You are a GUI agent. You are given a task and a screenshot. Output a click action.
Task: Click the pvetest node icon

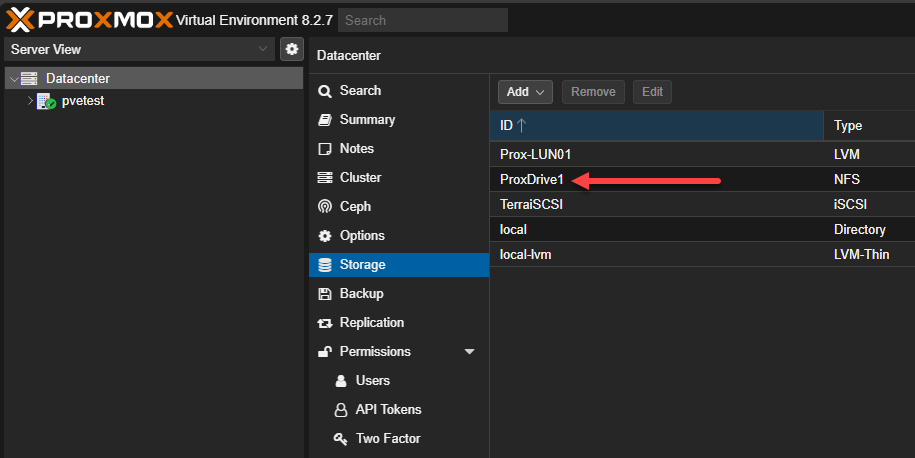pos(46,101)
